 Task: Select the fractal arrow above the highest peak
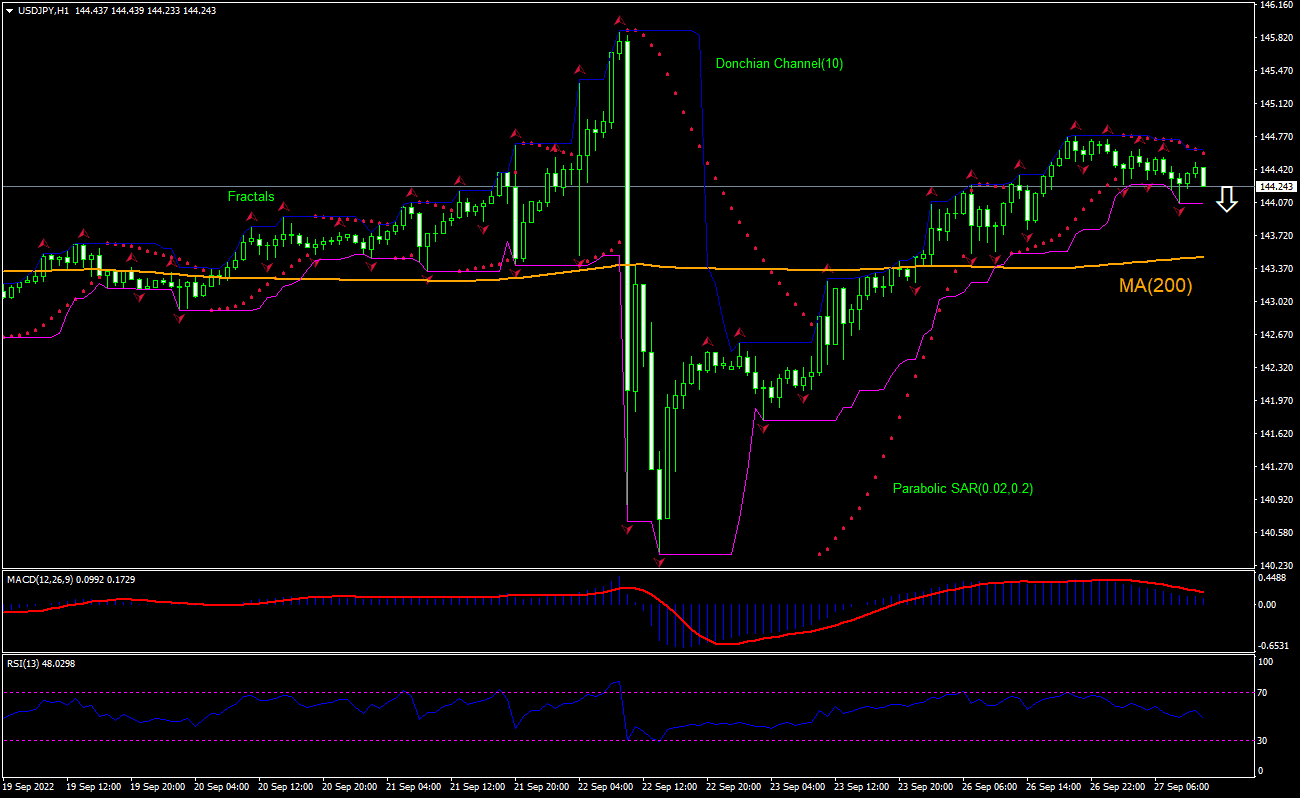click(x=620, y=21)
